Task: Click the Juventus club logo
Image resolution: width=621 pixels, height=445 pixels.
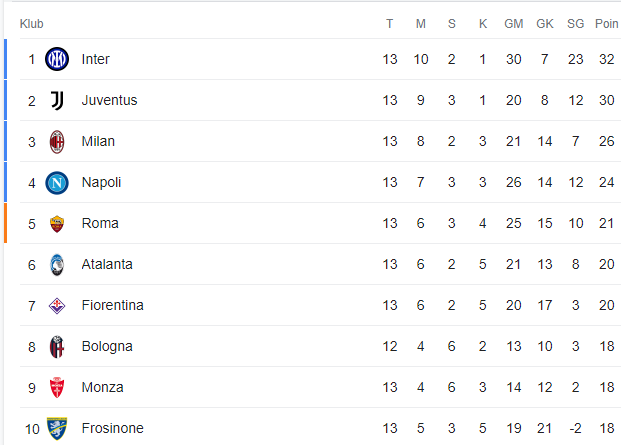Action: click(57, 101)
